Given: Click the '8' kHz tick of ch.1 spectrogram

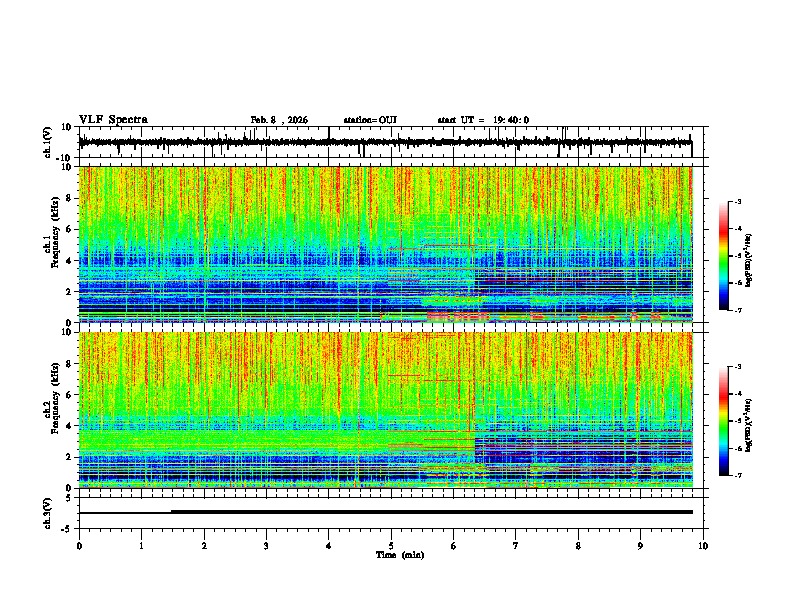Looking at the screenshot, I should pyautogui.click(x=69, y=198).
